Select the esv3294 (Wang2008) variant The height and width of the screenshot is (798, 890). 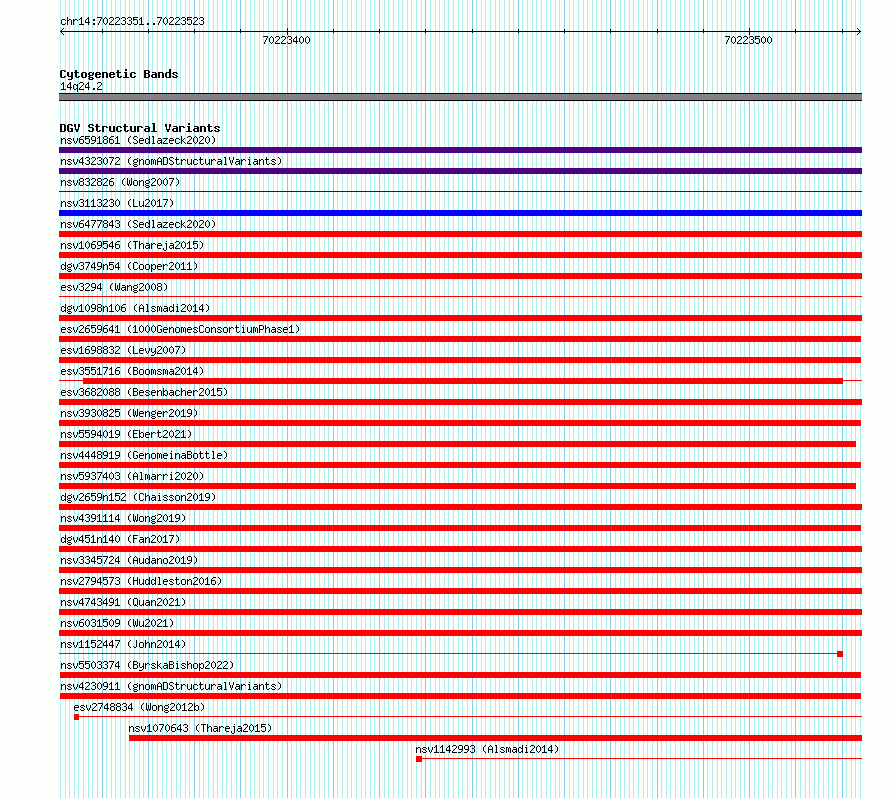[114, 287]
